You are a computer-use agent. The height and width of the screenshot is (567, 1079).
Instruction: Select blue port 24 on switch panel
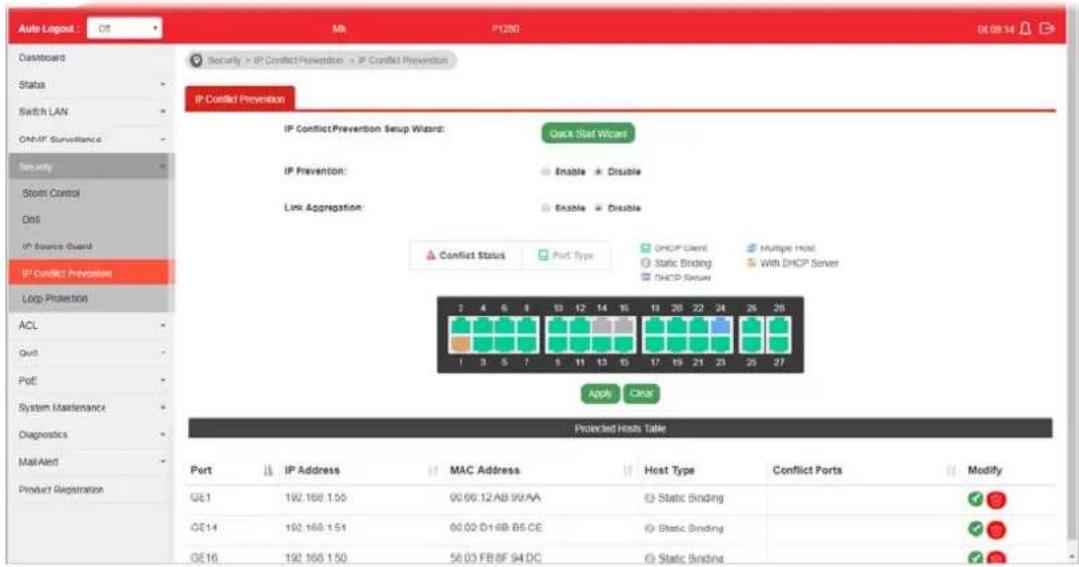[x=720, y=326]
